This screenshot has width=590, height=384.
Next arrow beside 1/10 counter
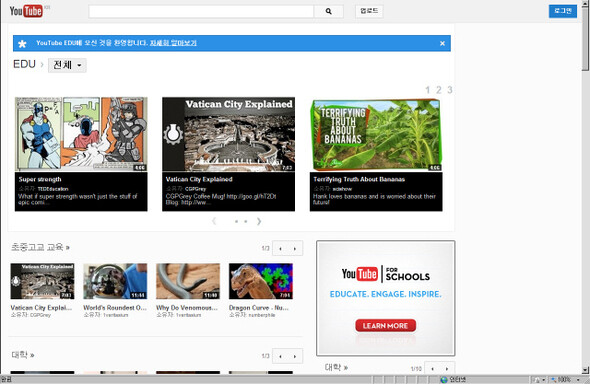coord(447,369)
